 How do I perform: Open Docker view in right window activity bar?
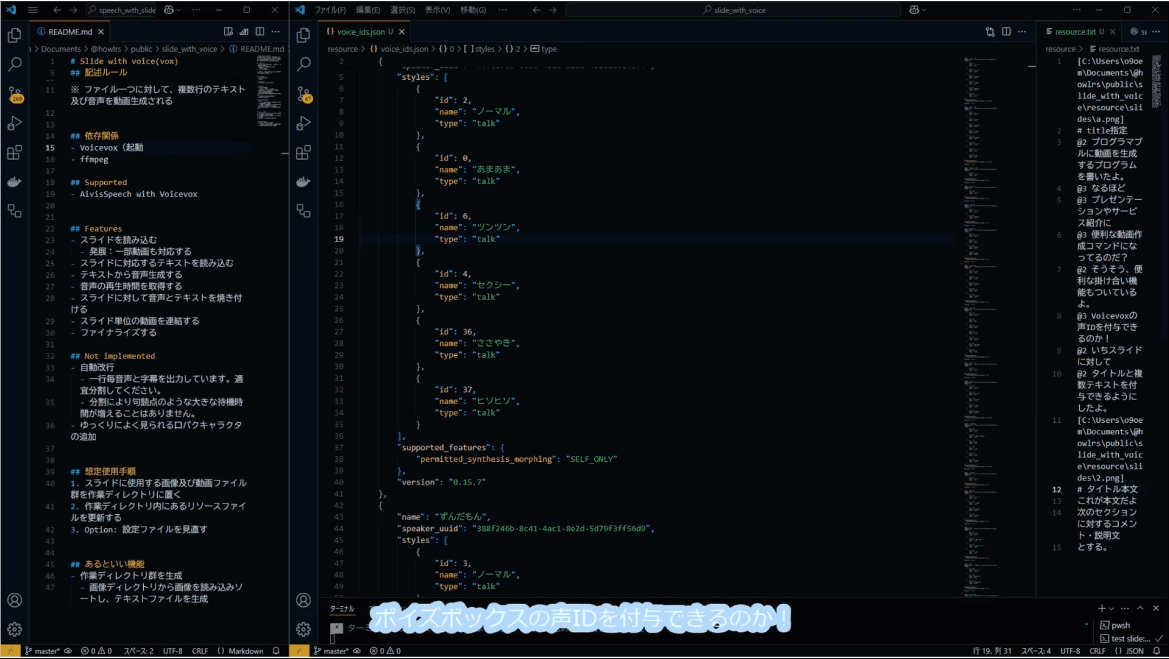(x=304, y=182)
